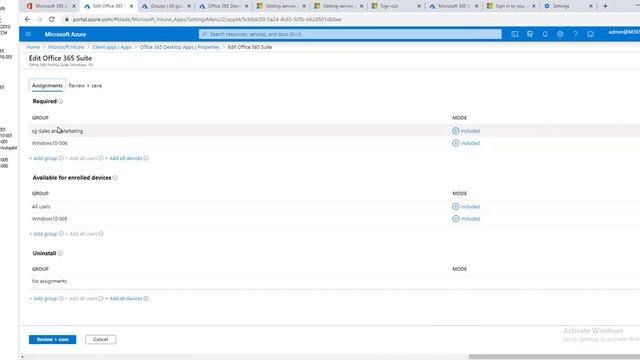Click the Included icon for Windows10-005
640x360 pixels.
point(456,219)
